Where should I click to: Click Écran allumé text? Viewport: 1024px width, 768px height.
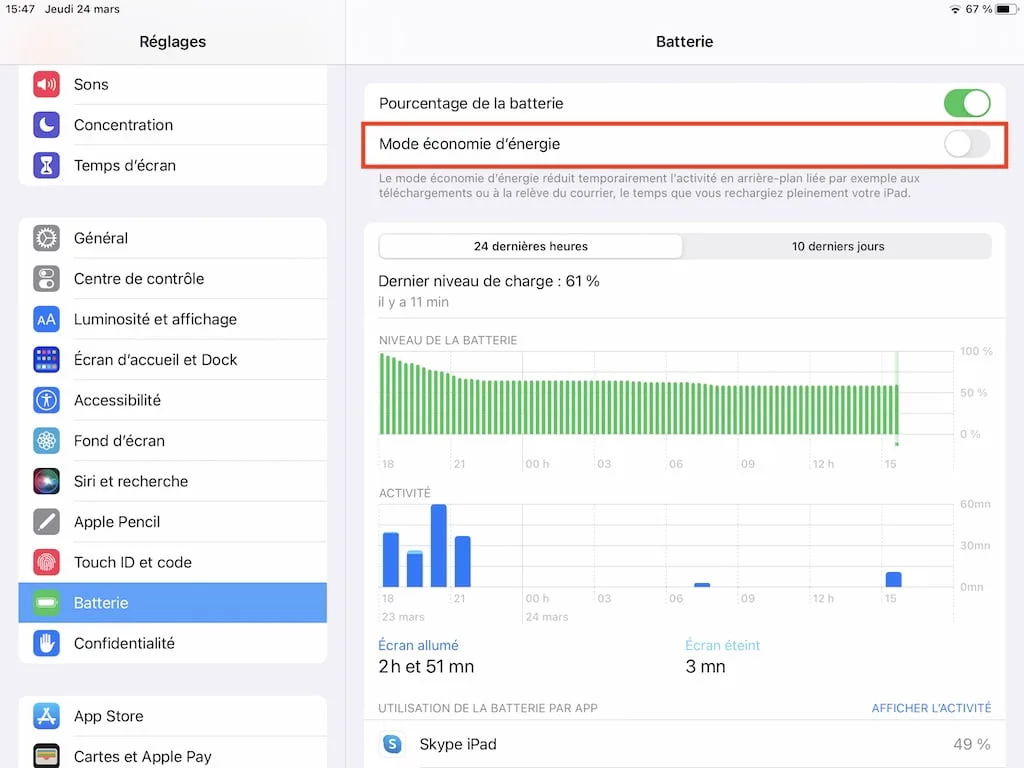click(418, 645)
